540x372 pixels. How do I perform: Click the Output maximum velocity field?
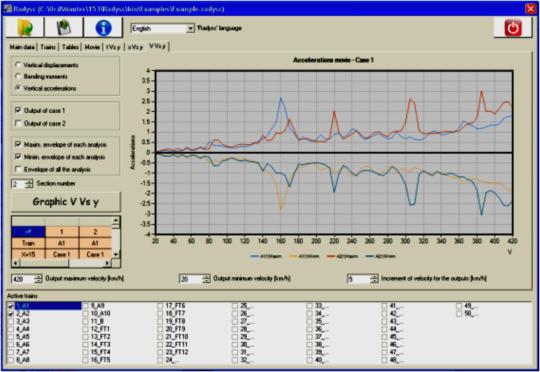click(x=23, y=279)
